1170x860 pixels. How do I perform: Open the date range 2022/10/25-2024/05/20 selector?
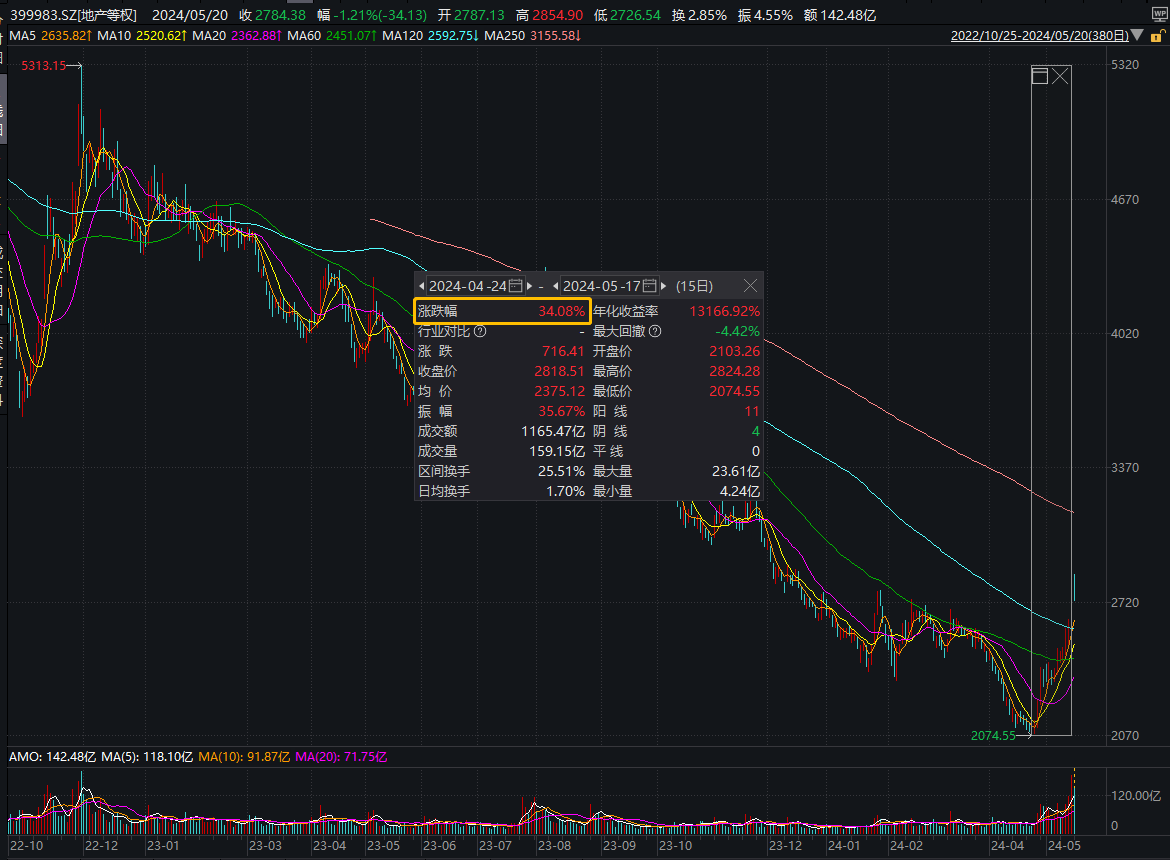[1040, 36]
